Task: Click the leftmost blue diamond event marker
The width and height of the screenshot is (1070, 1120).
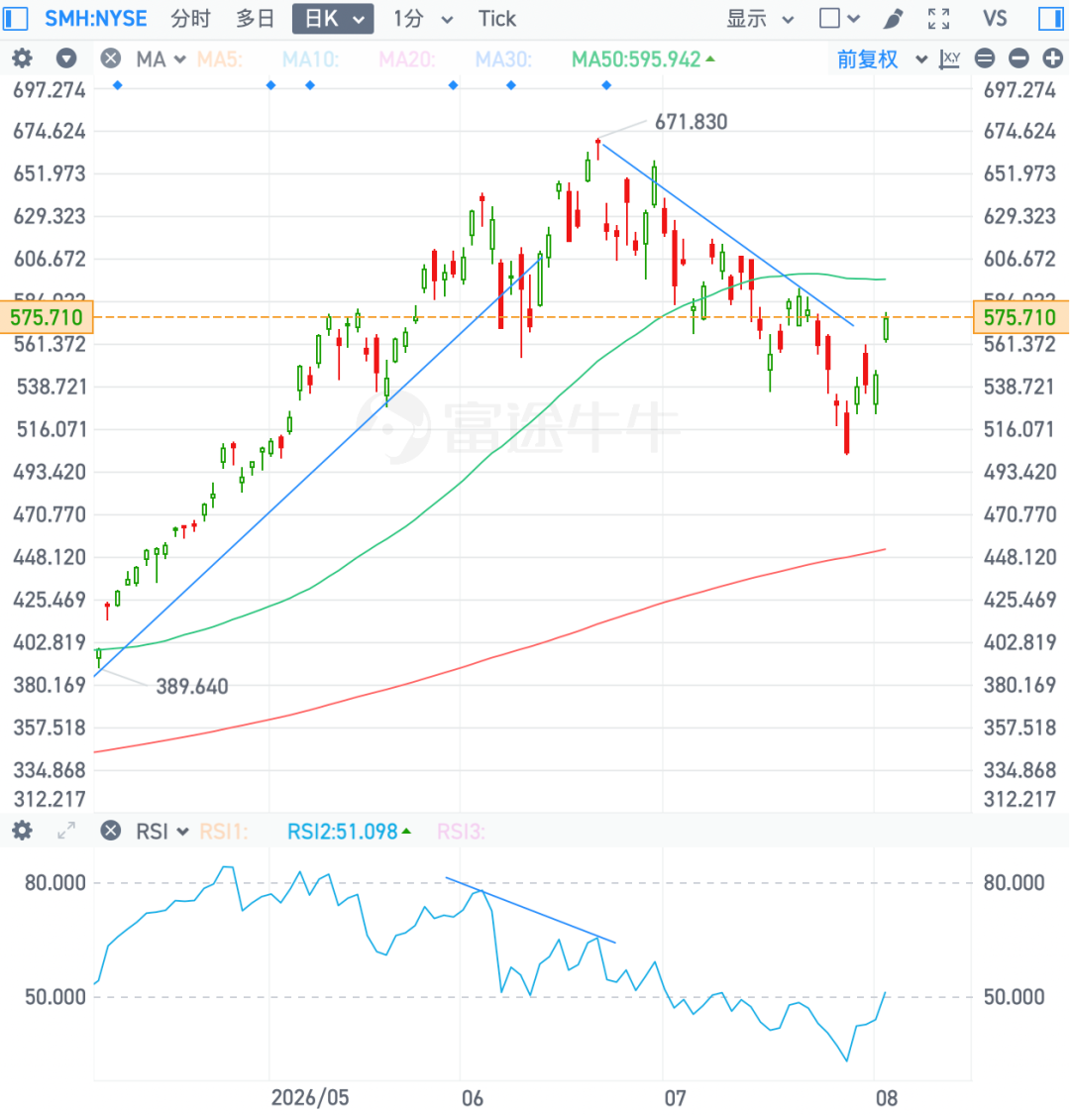Action: (x=118, y=85)
